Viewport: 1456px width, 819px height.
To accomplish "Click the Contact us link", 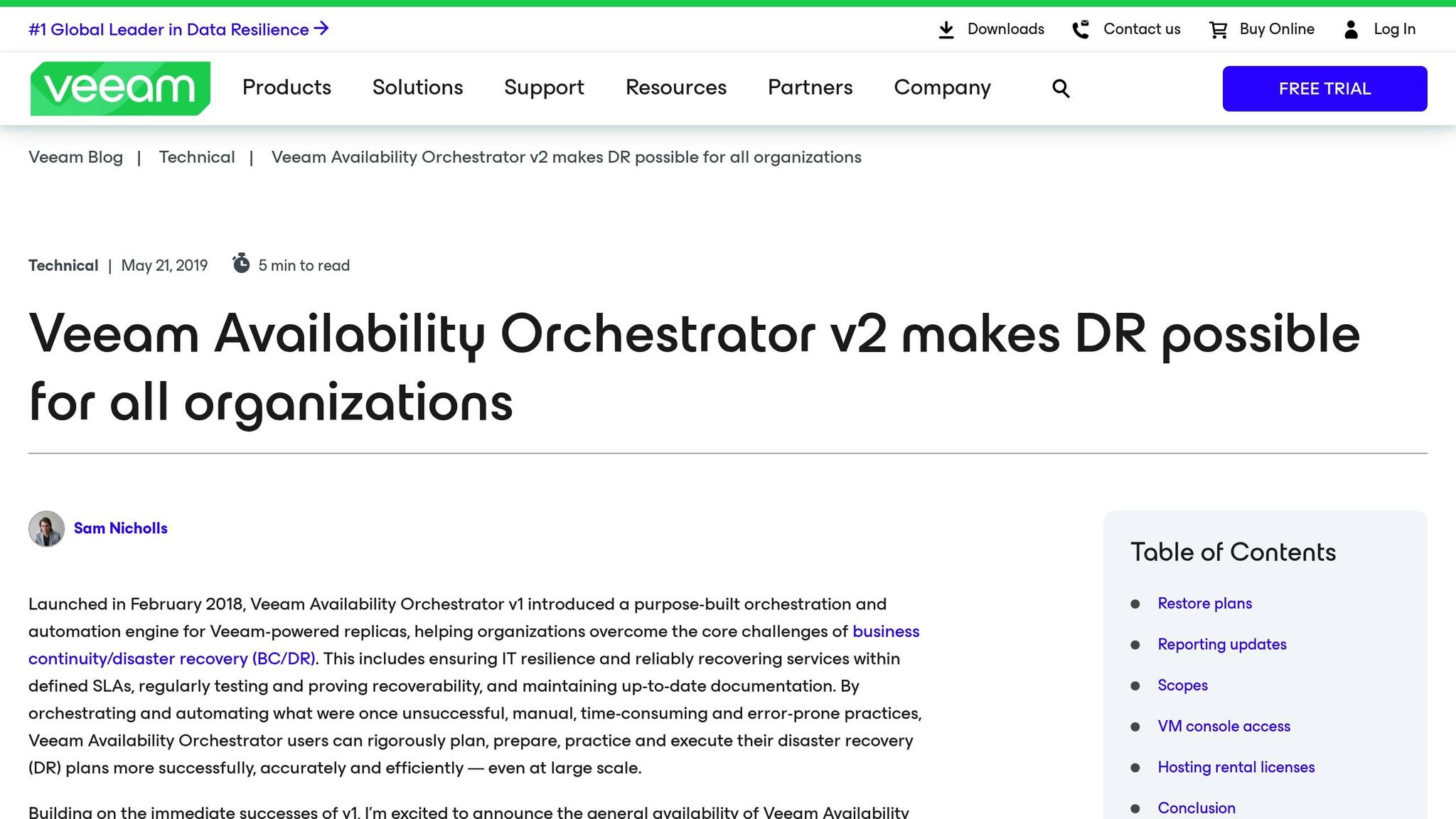I will [1142, 29].
